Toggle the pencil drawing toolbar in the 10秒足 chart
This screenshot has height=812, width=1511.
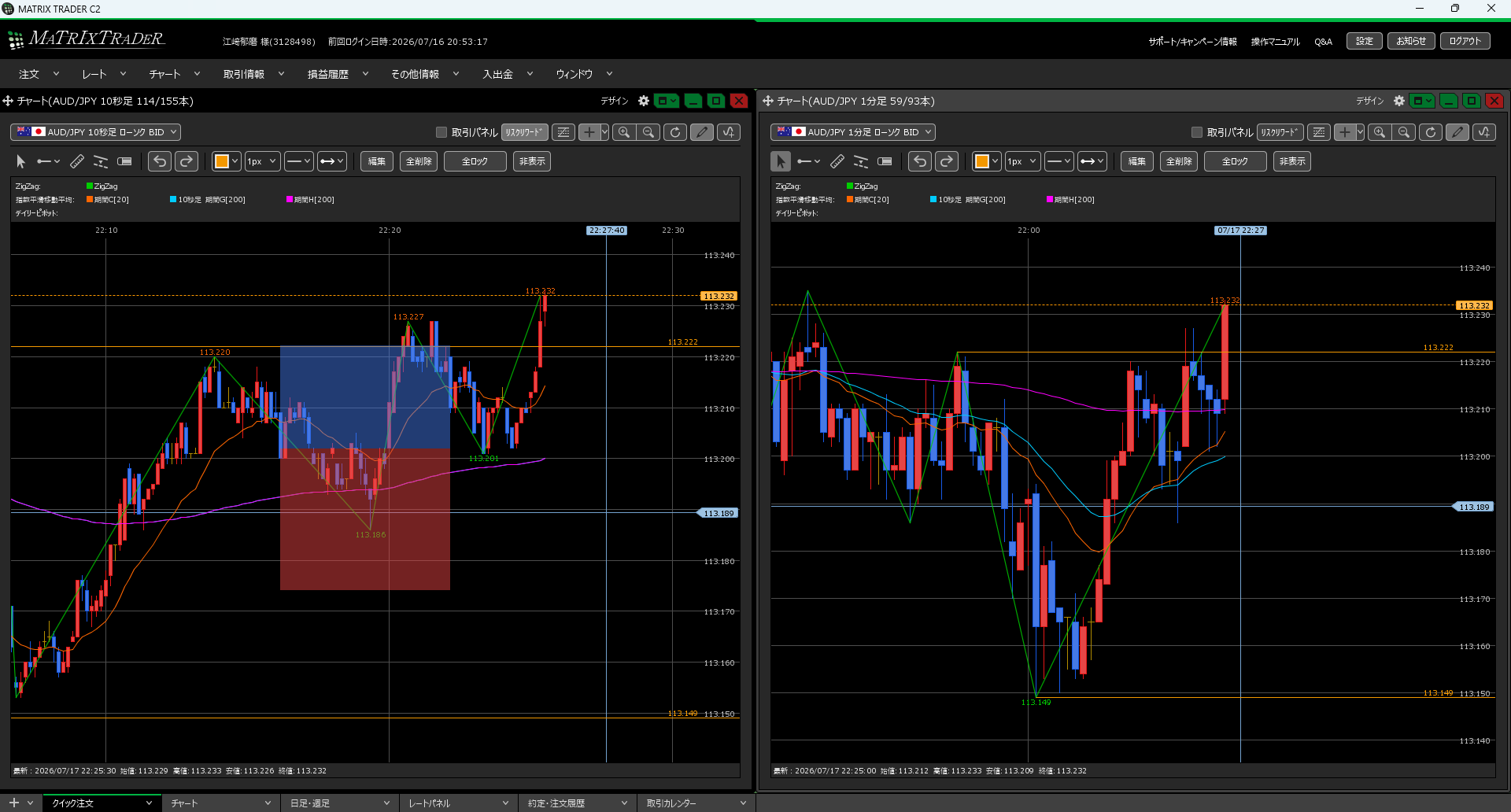pos(702,132)
